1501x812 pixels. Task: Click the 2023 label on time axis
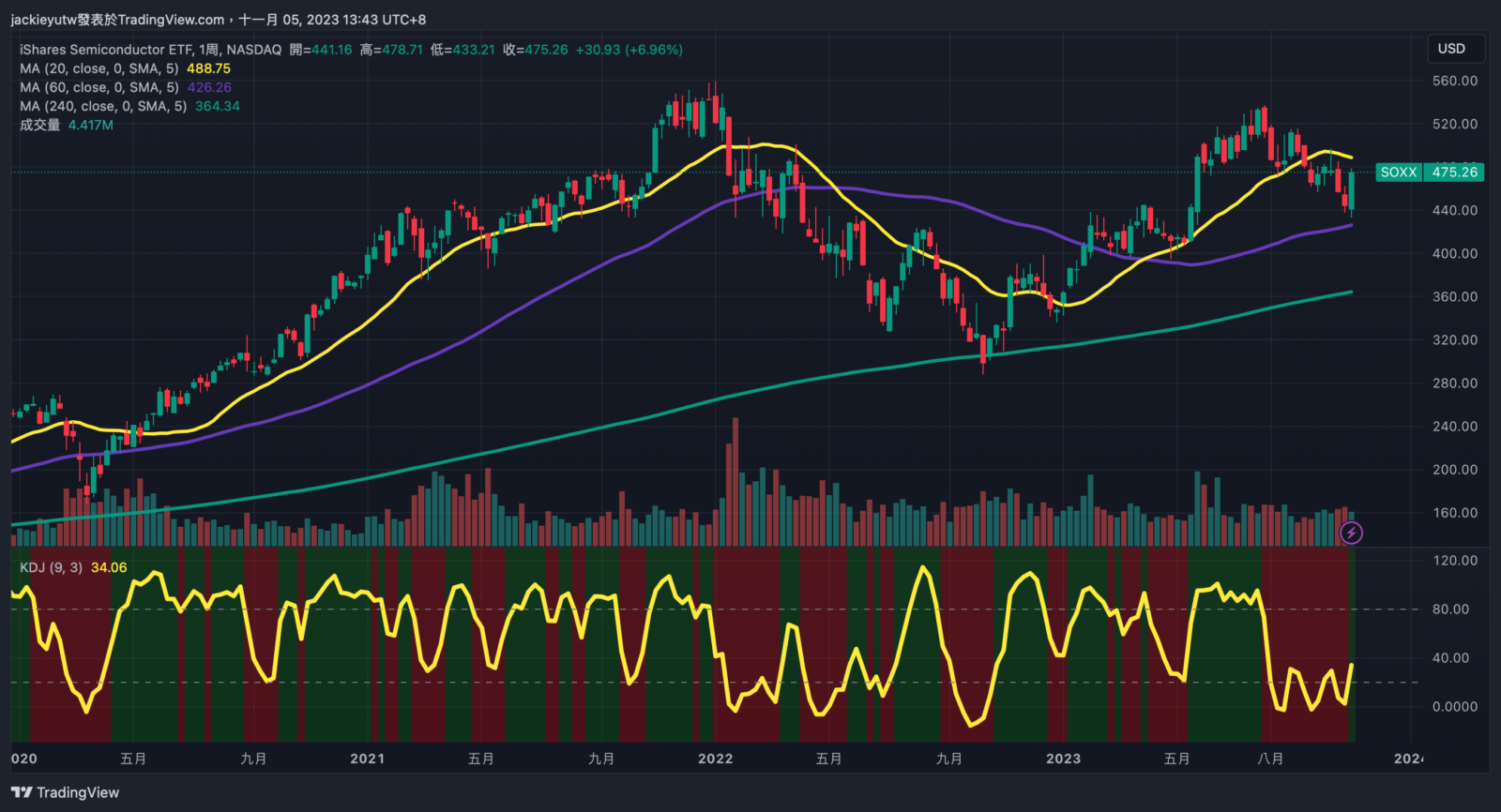coord(1063,759)
